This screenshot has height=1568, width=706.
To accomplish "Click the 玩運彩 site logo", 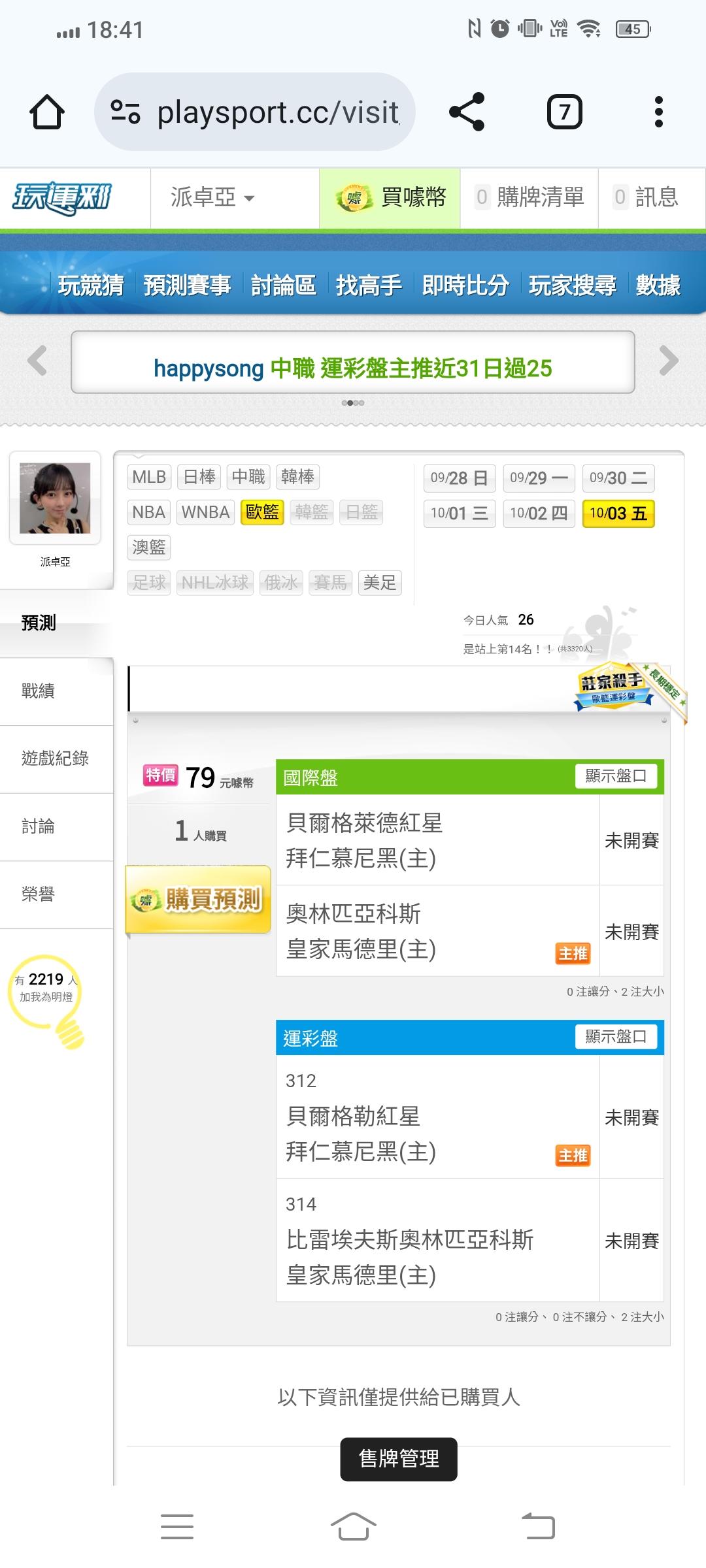I will pyautogui.click(x=62, y=198).
